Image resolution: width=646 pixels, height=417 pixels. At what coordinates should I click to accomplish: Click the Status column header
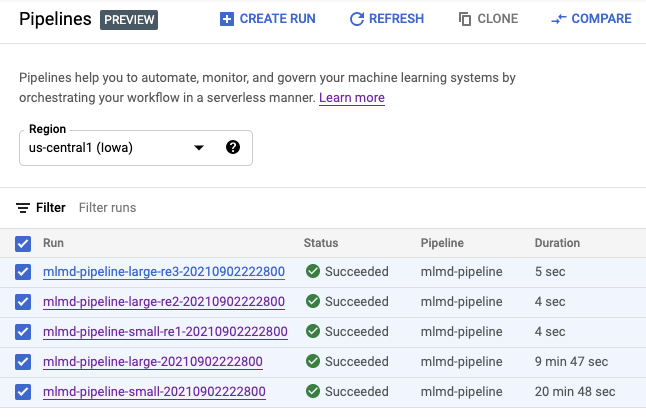321,243
